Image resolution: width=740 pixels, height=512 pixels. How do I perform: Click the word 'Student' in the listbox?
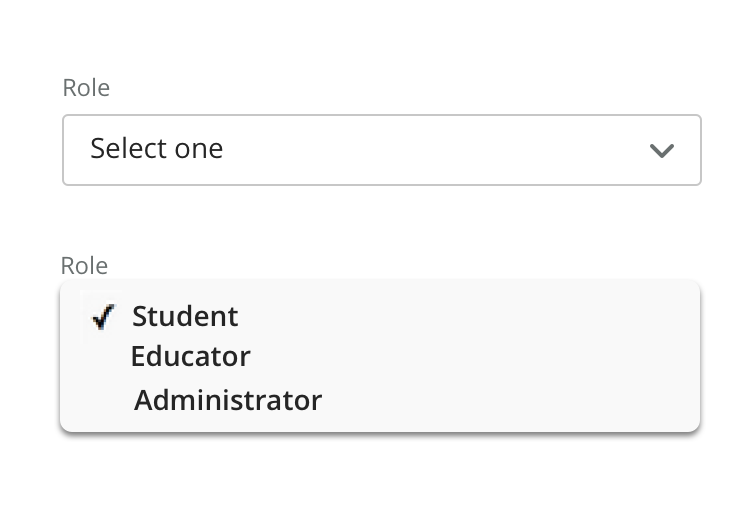(185, 316)
